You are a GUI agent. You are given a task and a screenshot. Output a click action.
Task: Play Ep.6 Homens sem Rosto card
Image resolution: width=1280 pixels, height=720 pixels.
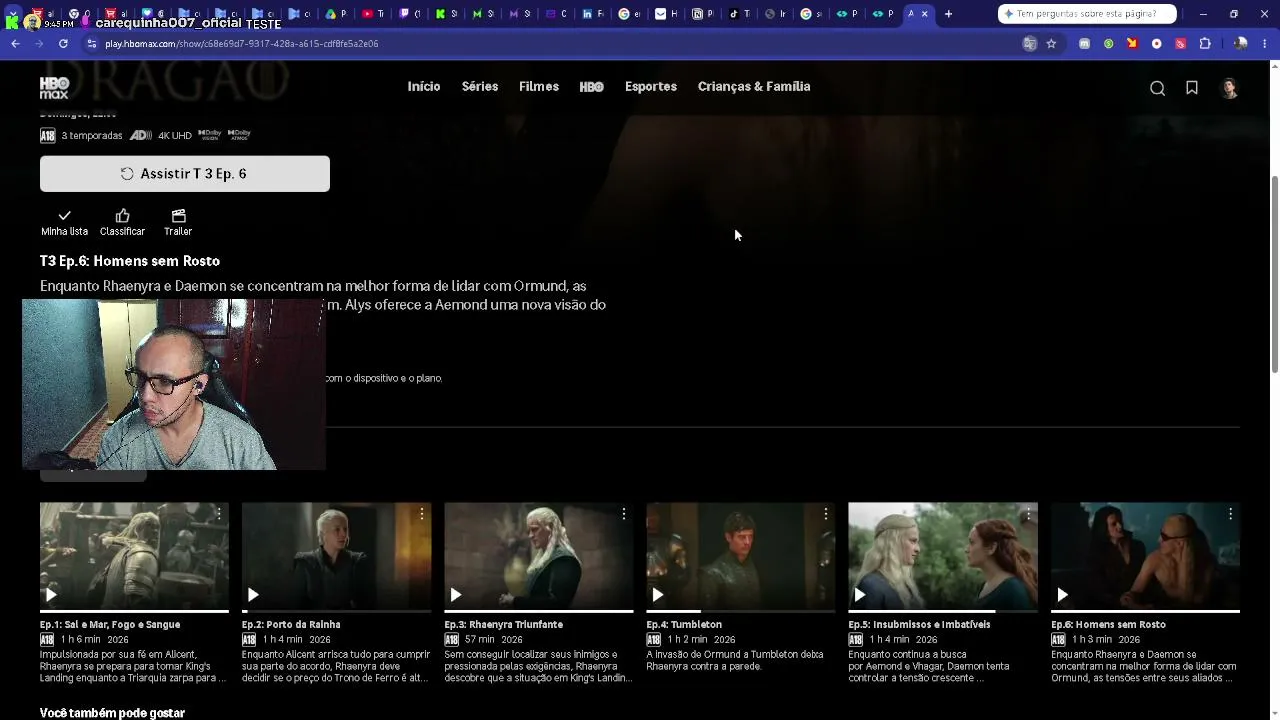click(1062, 595)
